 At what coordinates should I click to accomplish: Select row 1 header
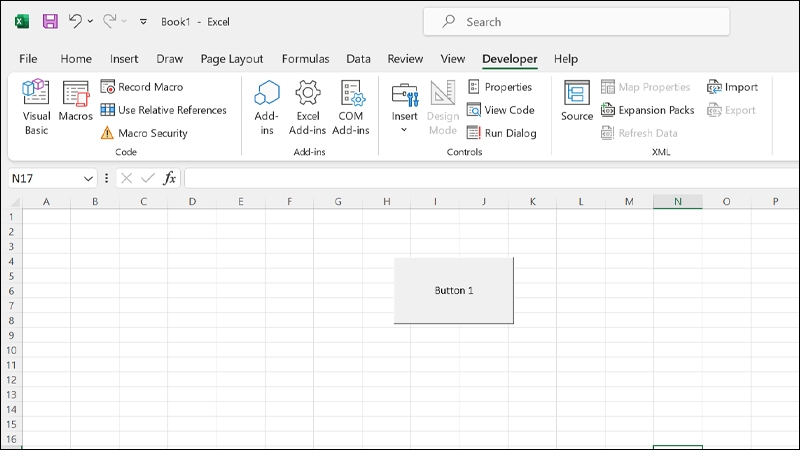(11, 217)
